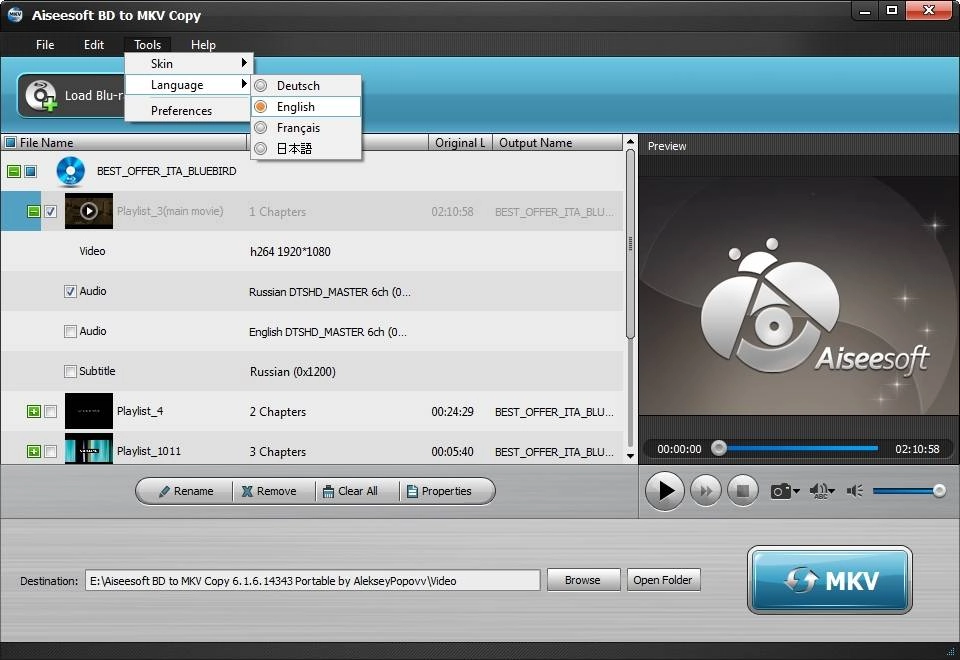The image size is (960, 660).
Task: Check the Russian Subtitle checkbox
Action: point(70,372)
